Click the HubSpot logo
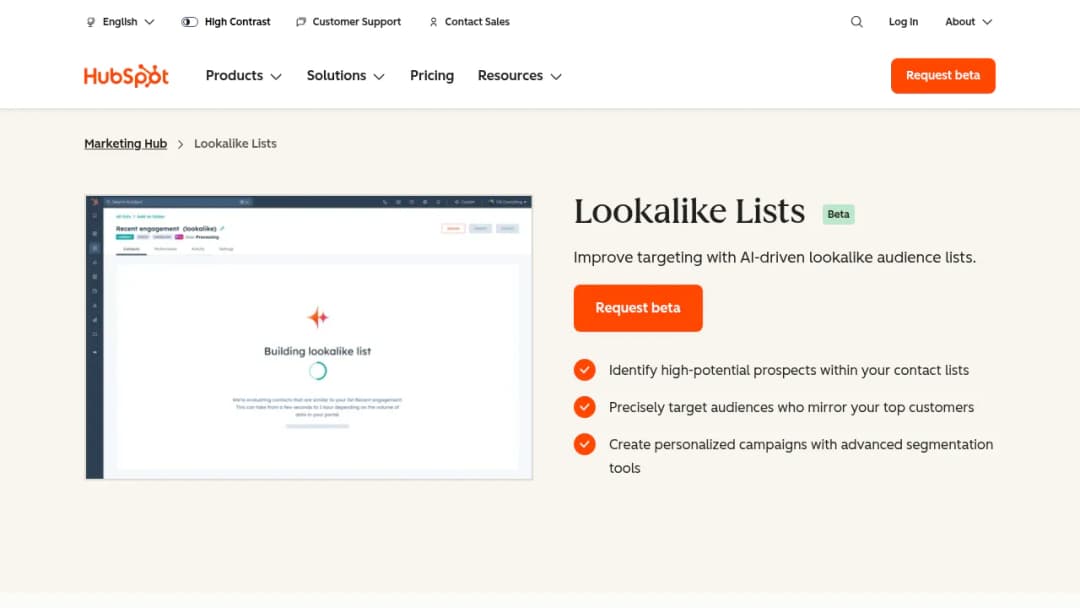This screenshot has height=608, width=1080. coord(126,76)
